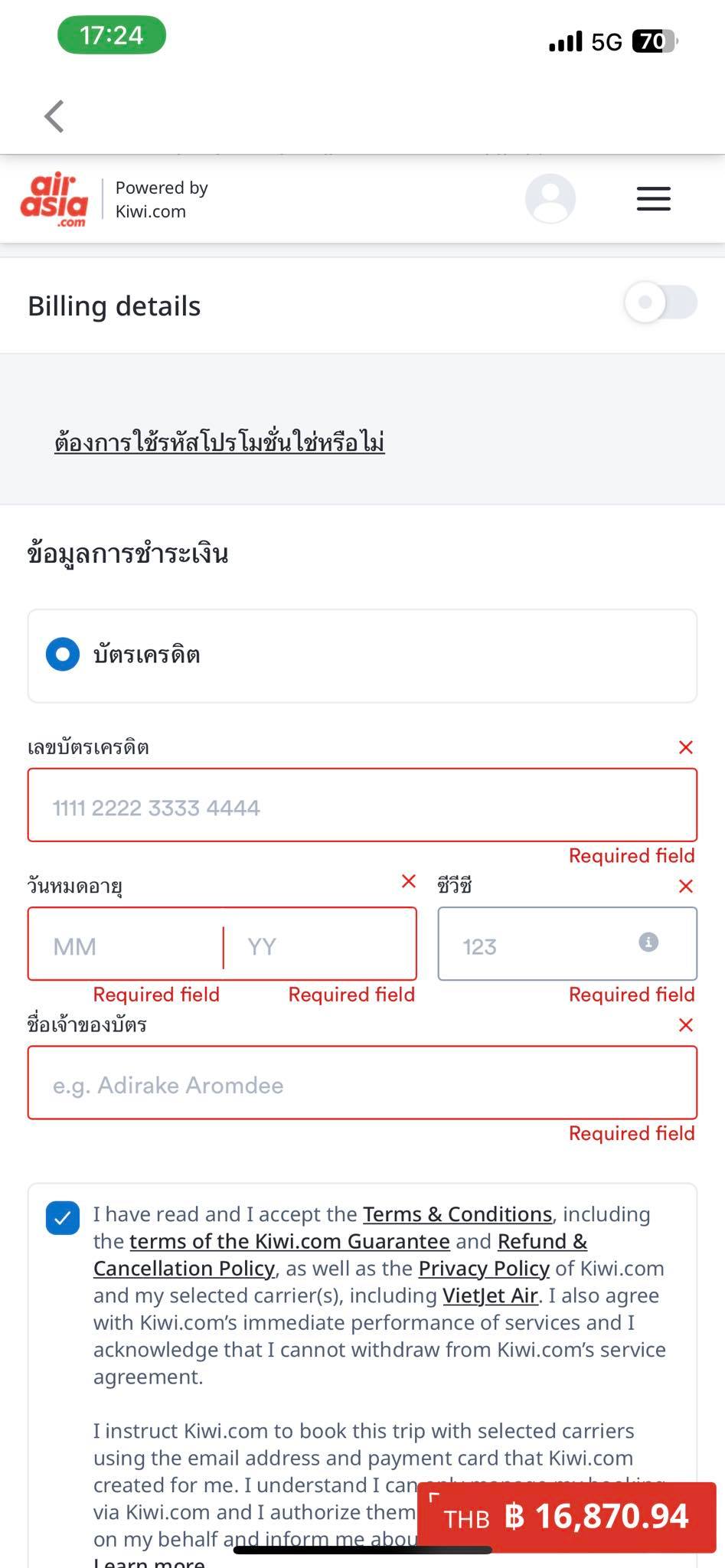Click the CVC info icon

click(x=648, y=942)
